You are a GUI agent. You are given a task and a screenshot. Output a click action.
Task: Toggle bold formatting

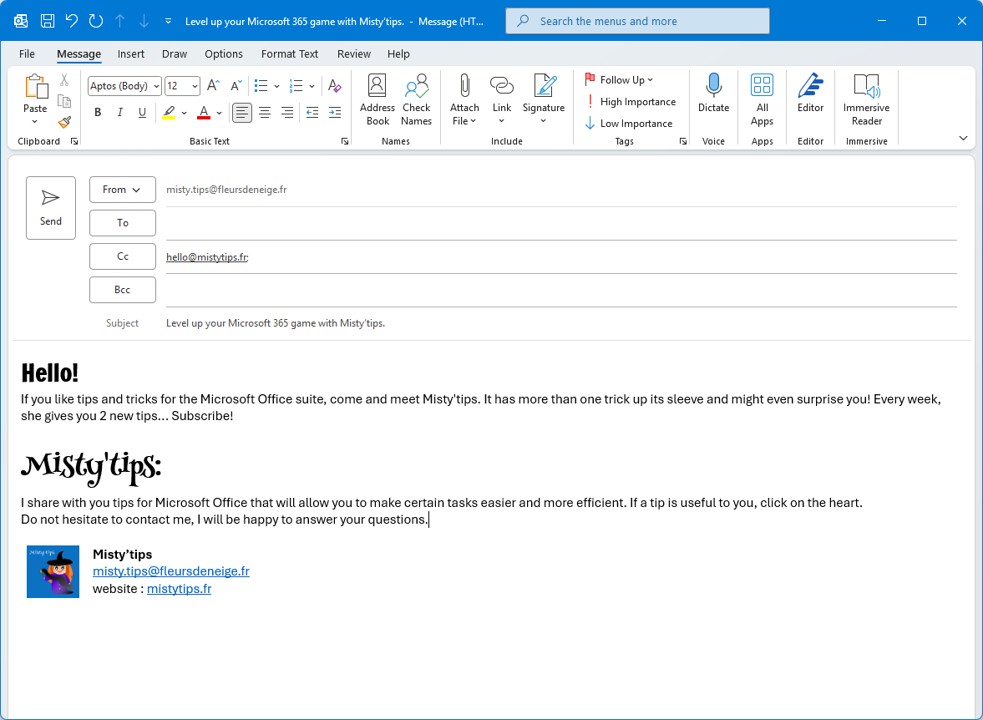[x=98, y=113]
